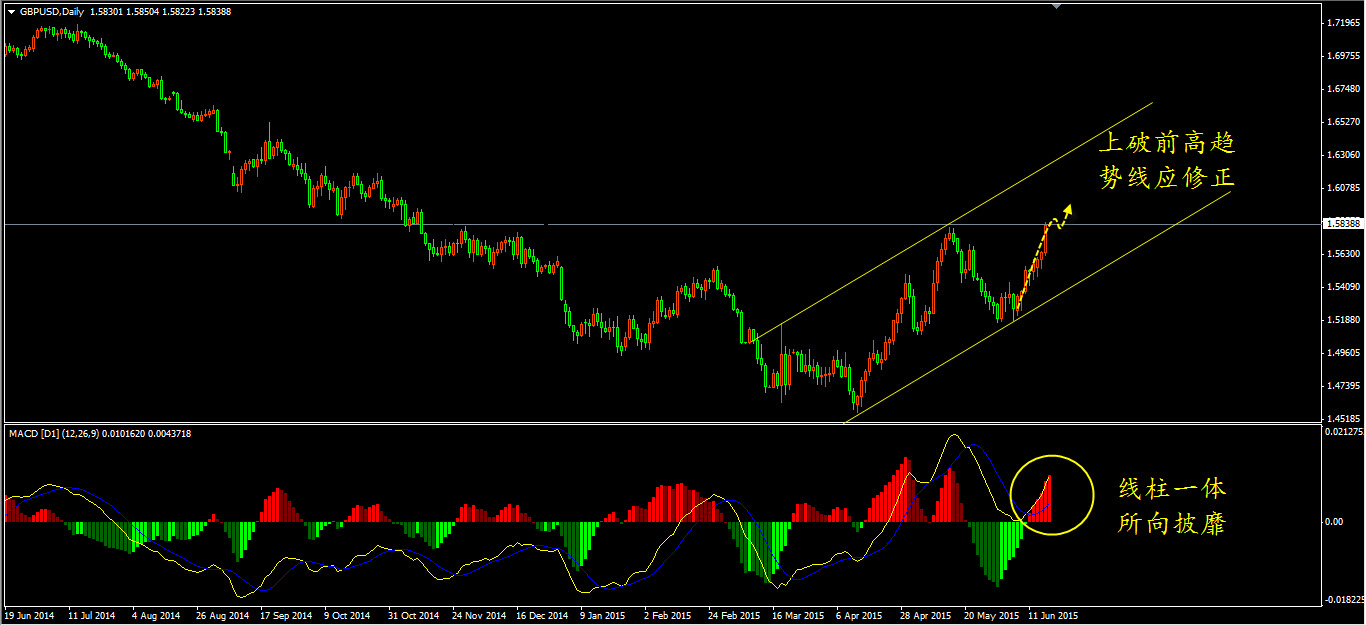Screen dimensions: 1366x625
Task: Click the highlighted current price tag 1.58388
Action: (x=1342, y=224)
